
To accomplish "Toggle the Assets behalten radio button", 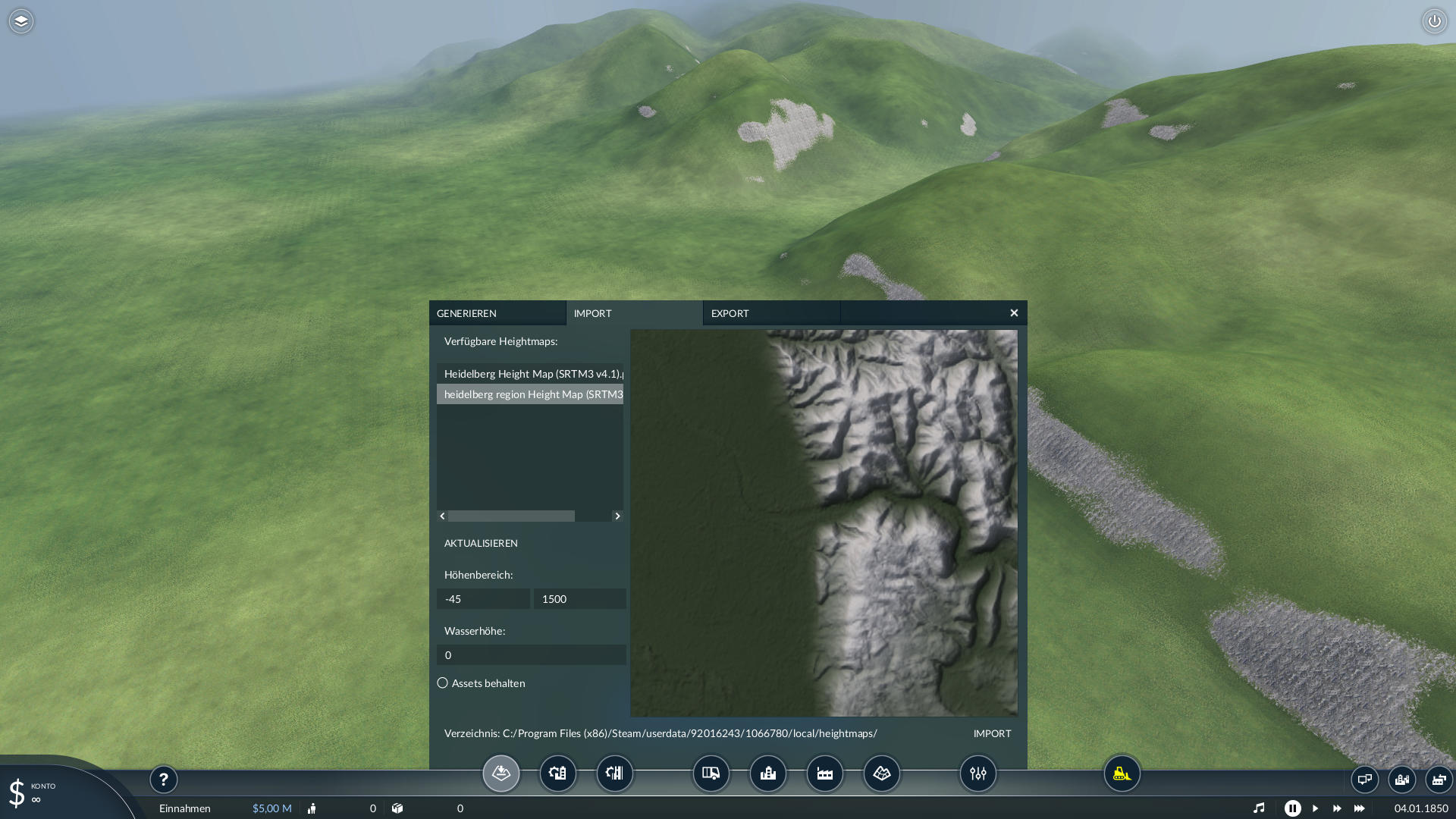I will 443,683.
